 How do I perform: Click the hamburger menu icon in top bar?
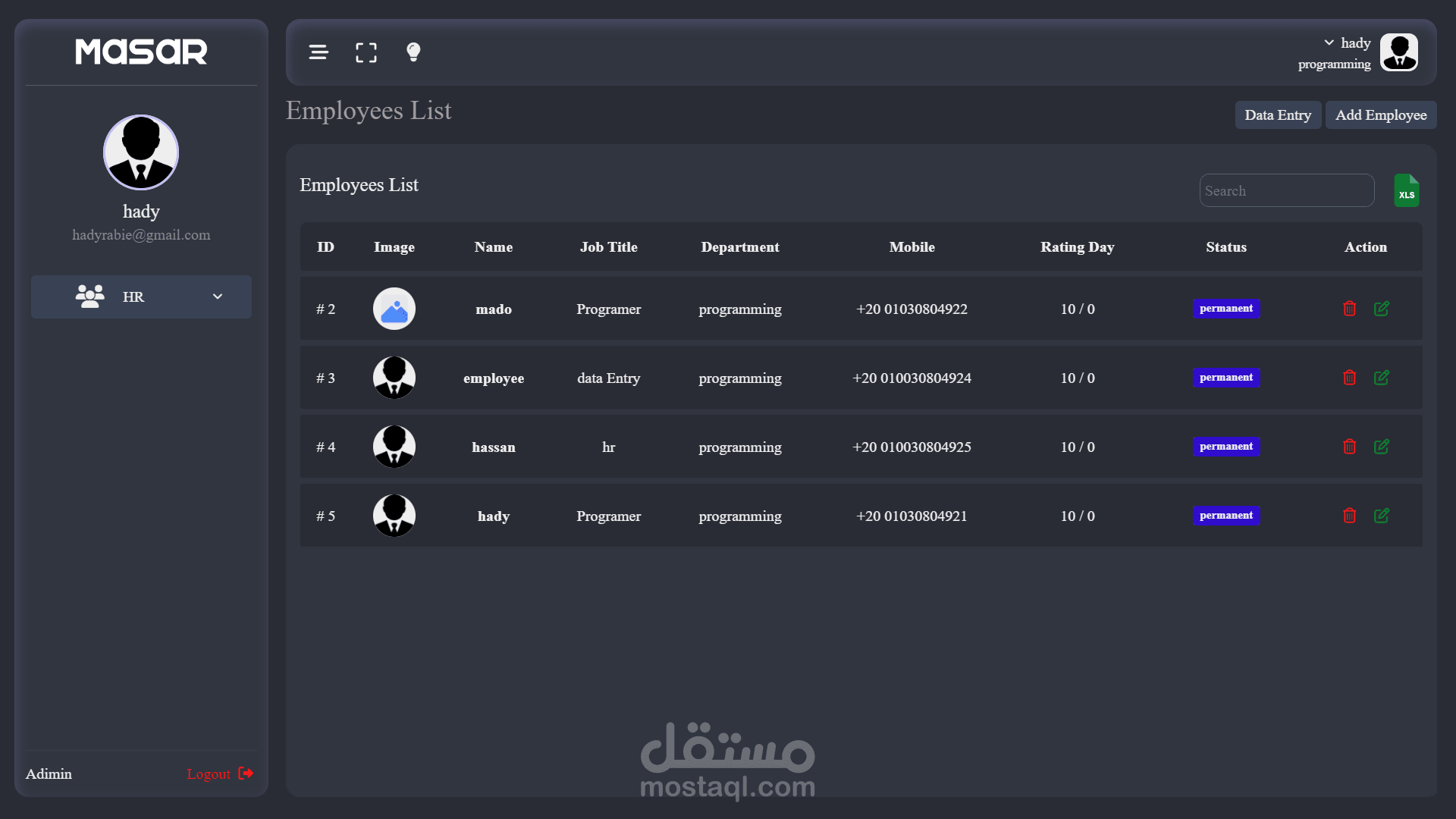(318, 52)
